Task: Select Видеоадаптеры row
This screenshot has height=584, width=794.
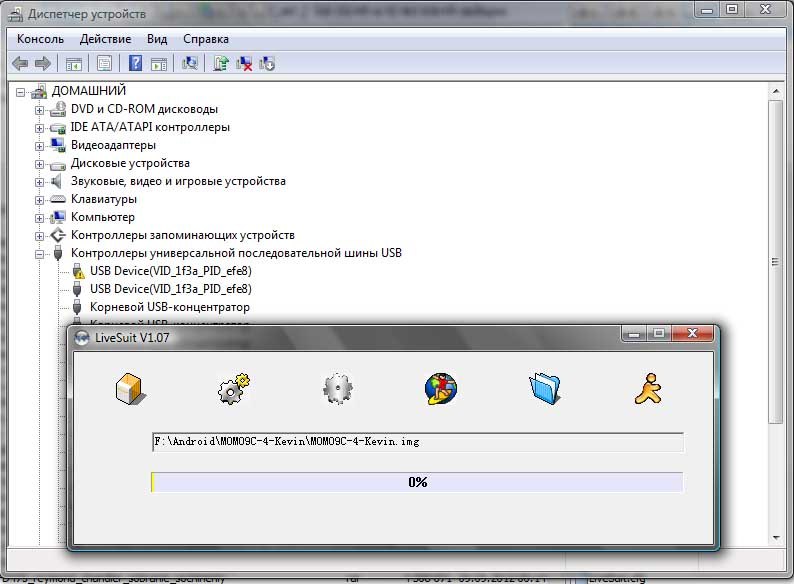Action: pos(113,145)
